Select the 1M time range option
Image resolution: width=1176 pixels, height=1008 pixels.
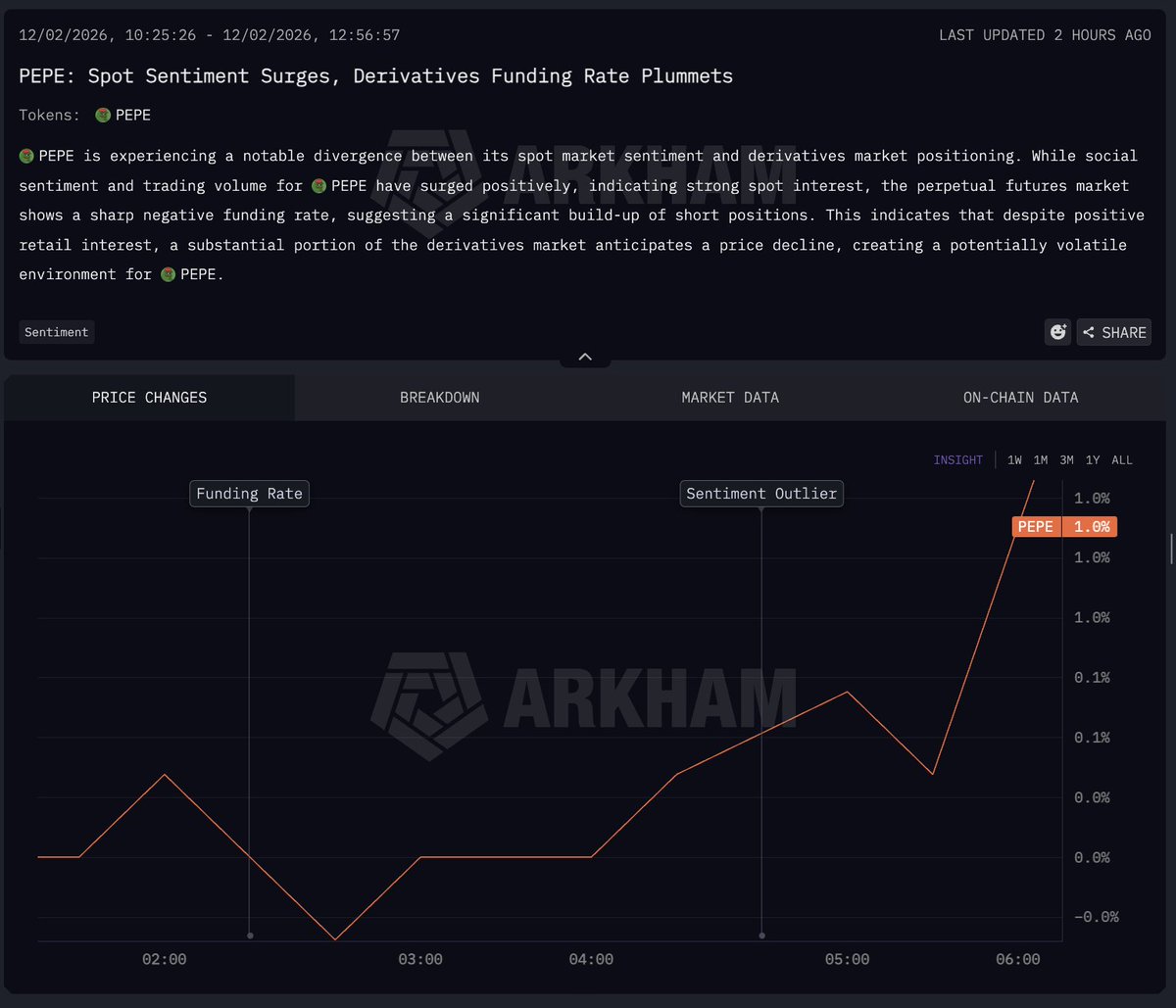(x=1041, y=459)
